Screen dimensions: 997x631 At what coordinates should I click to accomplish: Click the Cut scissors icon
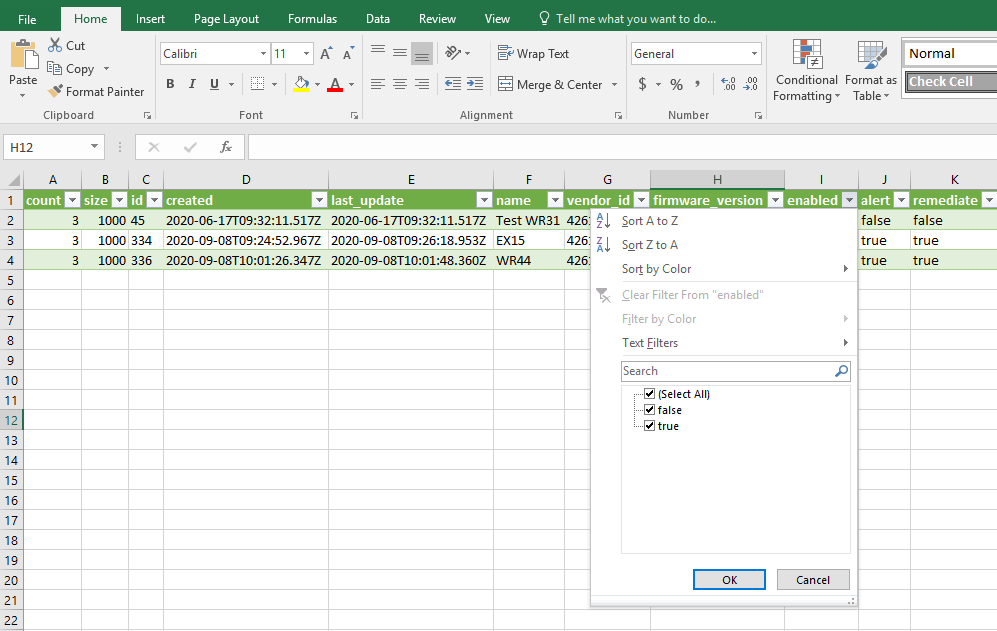pyautogui.click(x=55, y=45)
